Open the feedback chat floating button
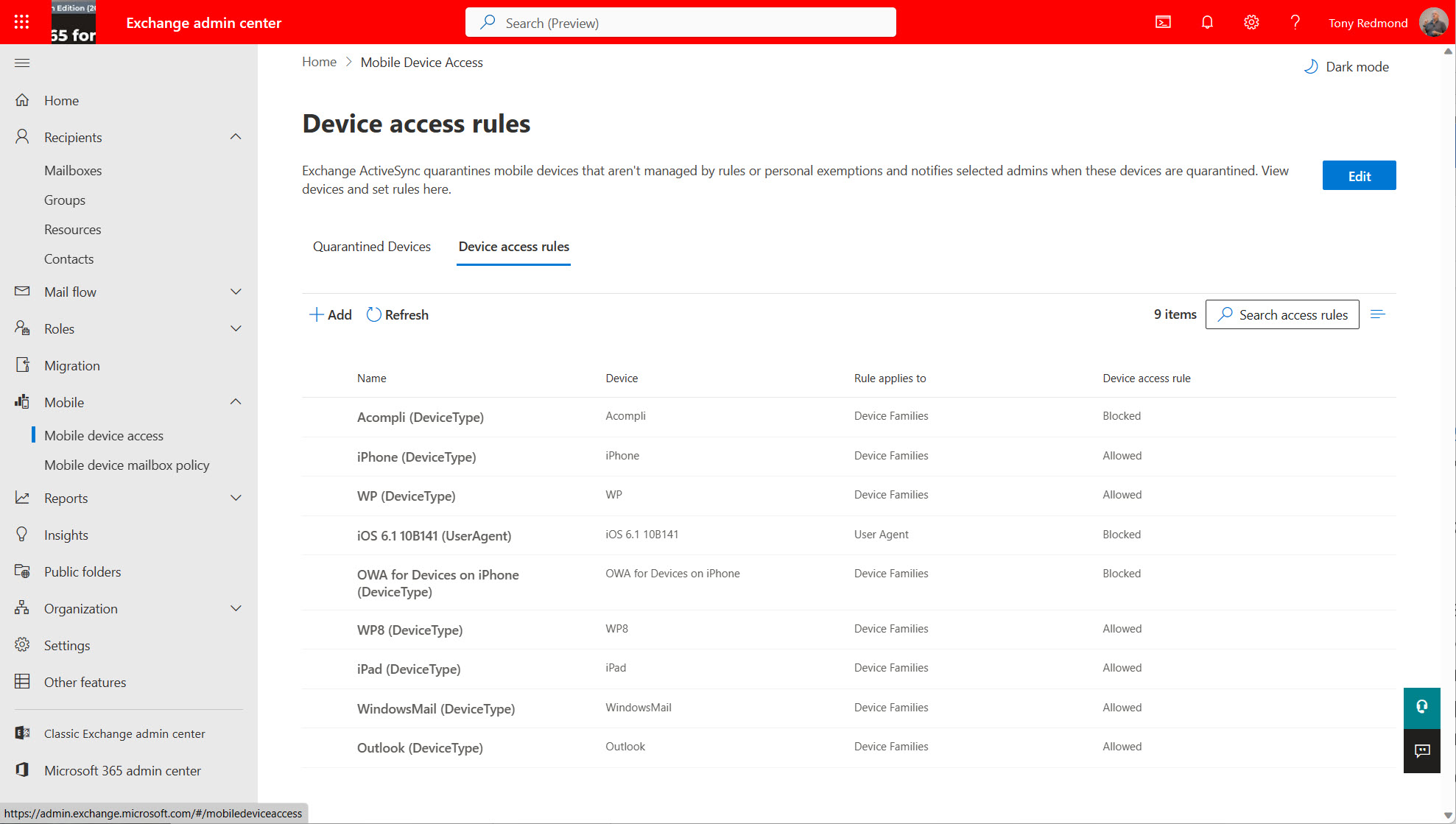1456x824 pixels. click(x=1421, y=751)
